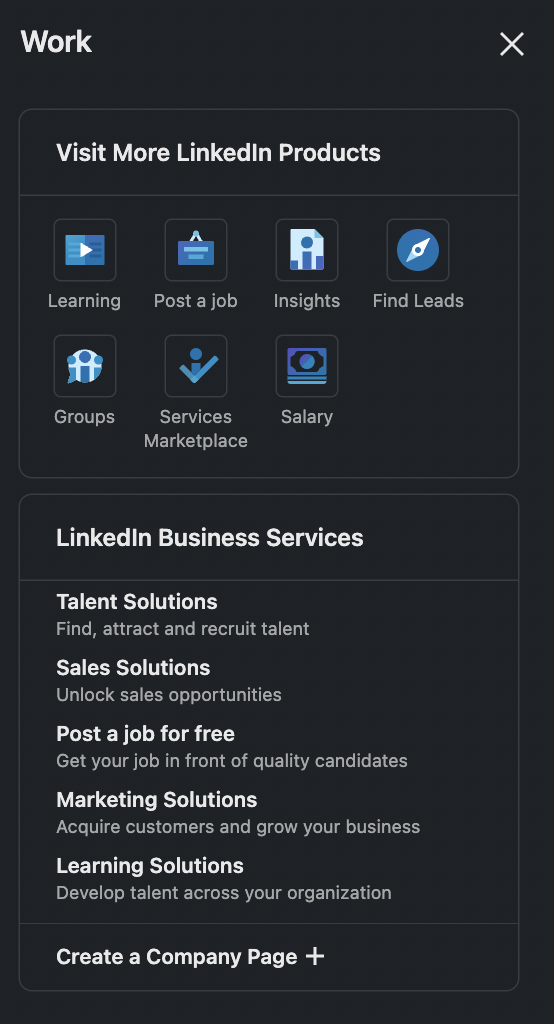Click Create a Company Page text
Image resolution: width=554 pixels, height=1024 pixels.
click(176, 957)
